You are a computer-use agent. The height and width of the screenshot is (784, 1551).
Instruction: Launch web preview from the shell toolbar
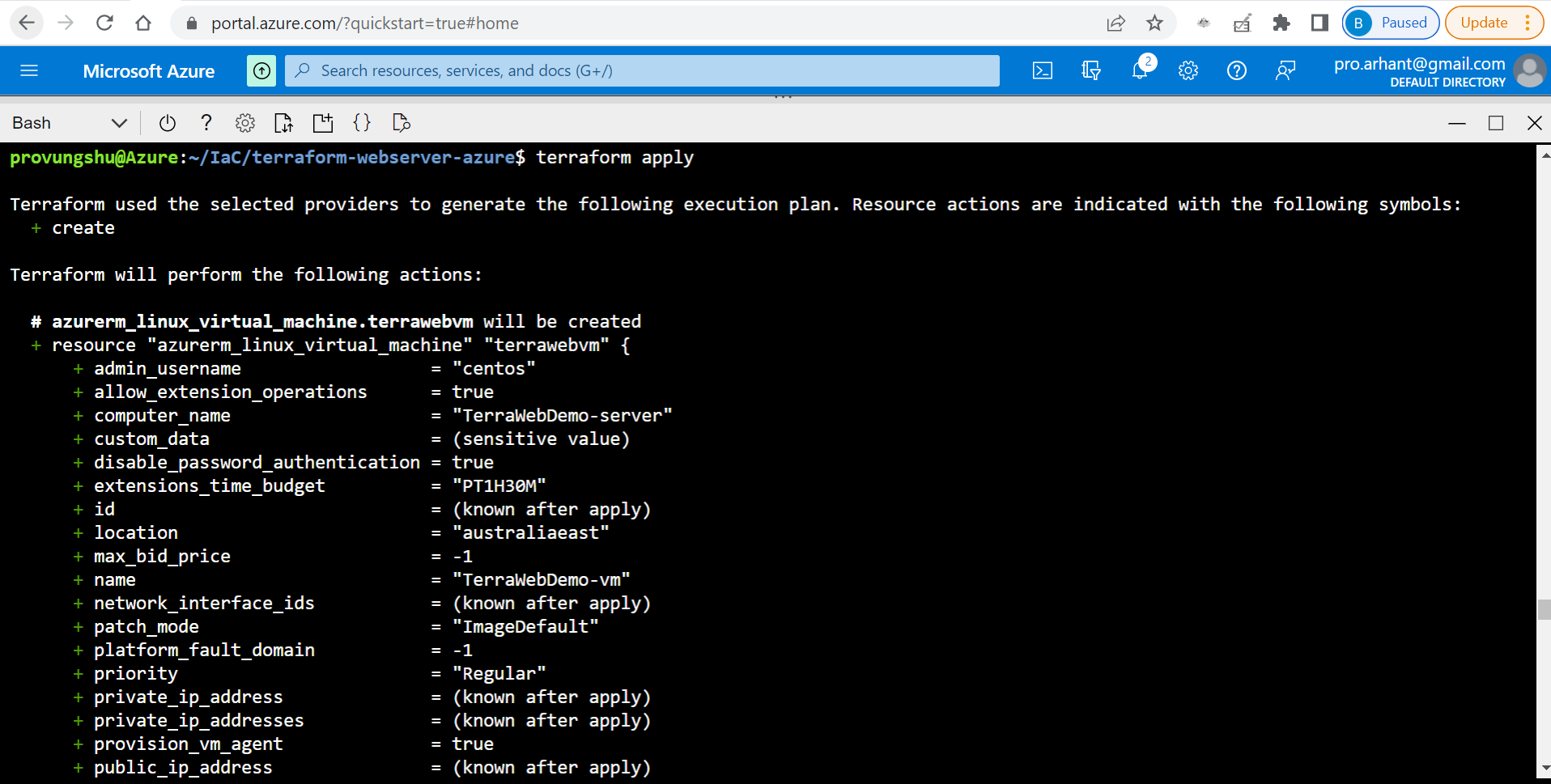pyautogui.click(x=401, y=123)
